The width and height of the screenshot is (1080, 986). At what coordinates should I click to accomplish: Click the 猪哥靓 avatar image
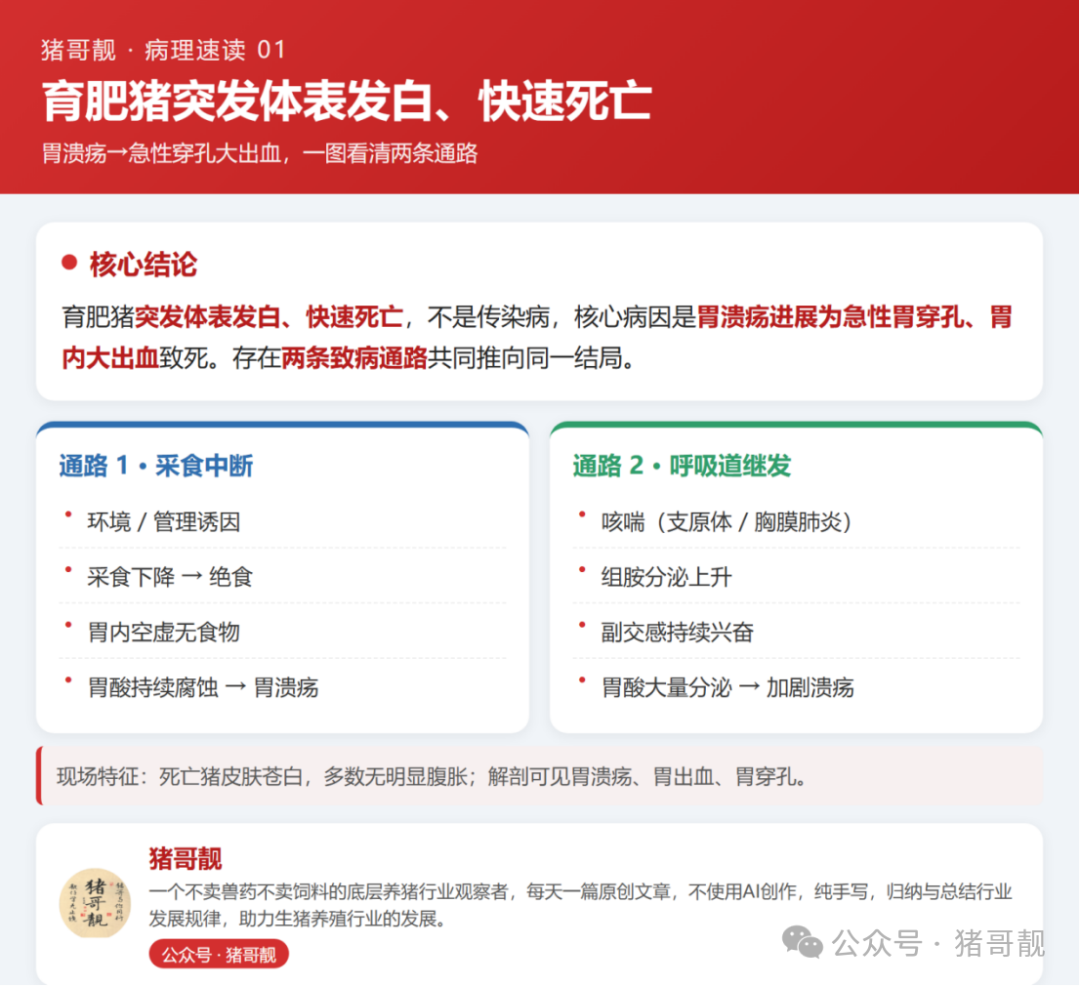click(x=95, y=903)
